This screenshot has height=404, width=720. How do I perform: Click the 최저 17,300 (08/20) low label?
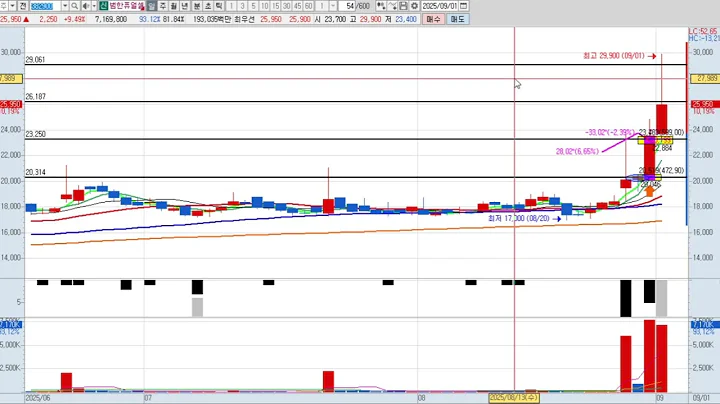[518, 219]
